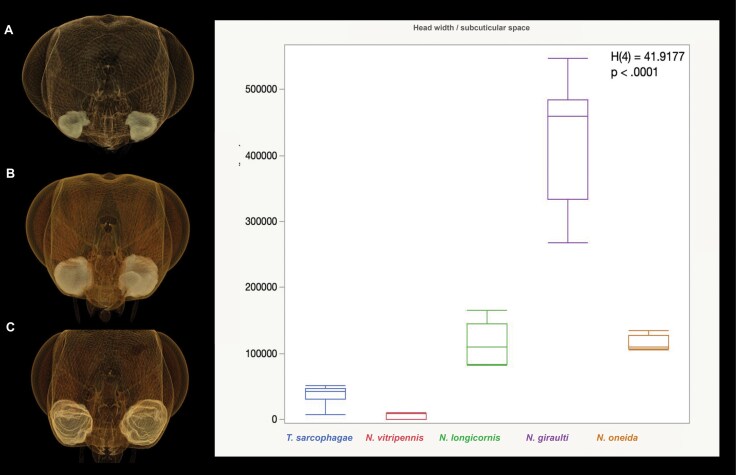Image resolution: width=736 pixels, height=475 pixels.
Task: Click the 'H(4) = 41.9177' statistic text
Action: [x=647, y=57]
